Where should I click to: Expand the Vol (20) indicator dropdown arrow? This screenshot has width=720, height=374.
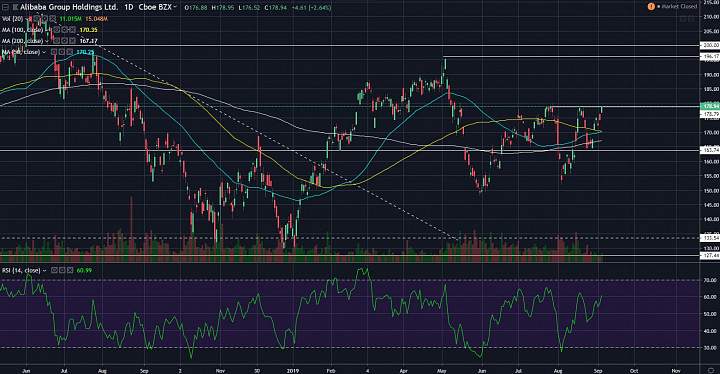(27, 19)
